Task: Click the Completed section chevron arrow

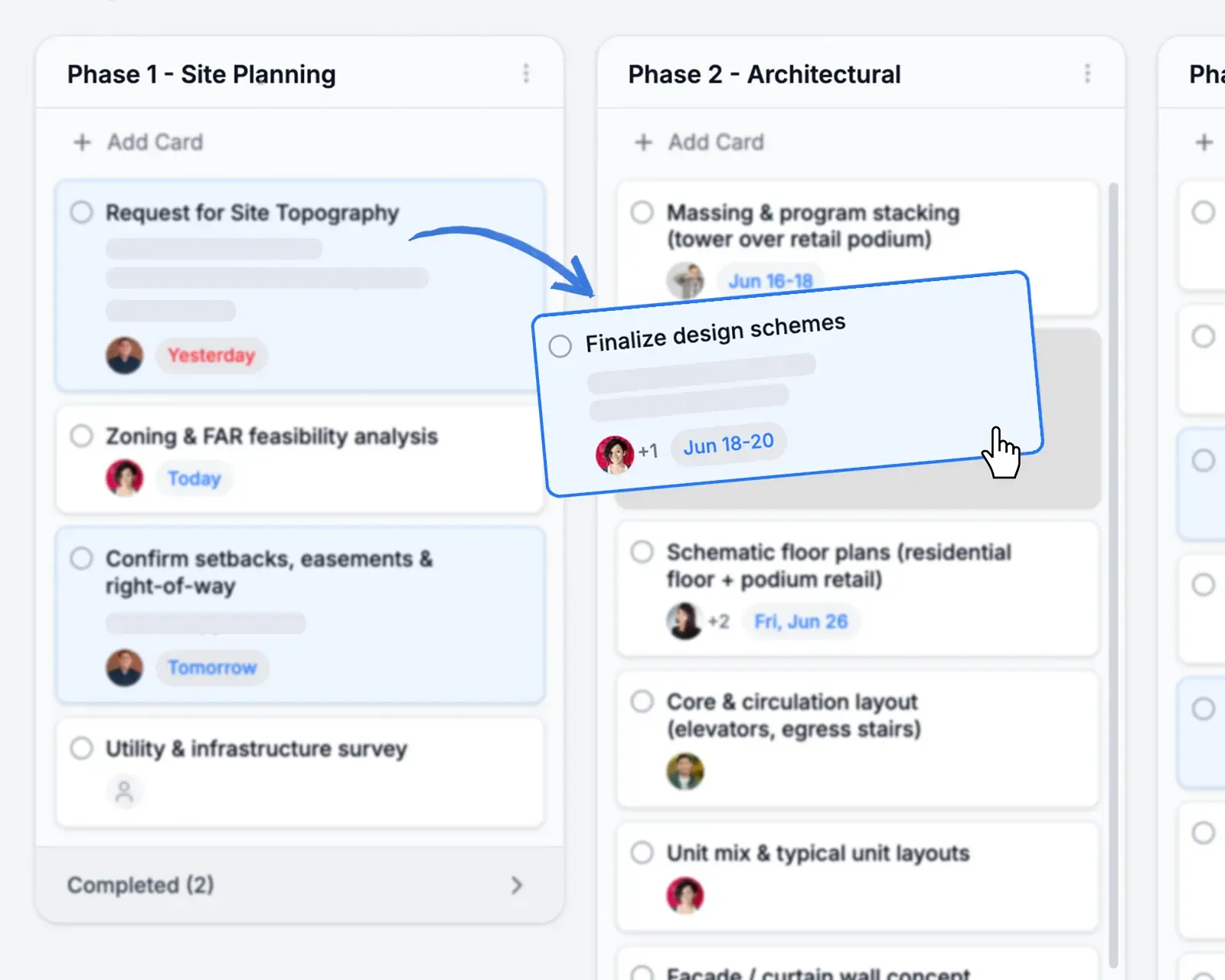Action: coord(517,885)
